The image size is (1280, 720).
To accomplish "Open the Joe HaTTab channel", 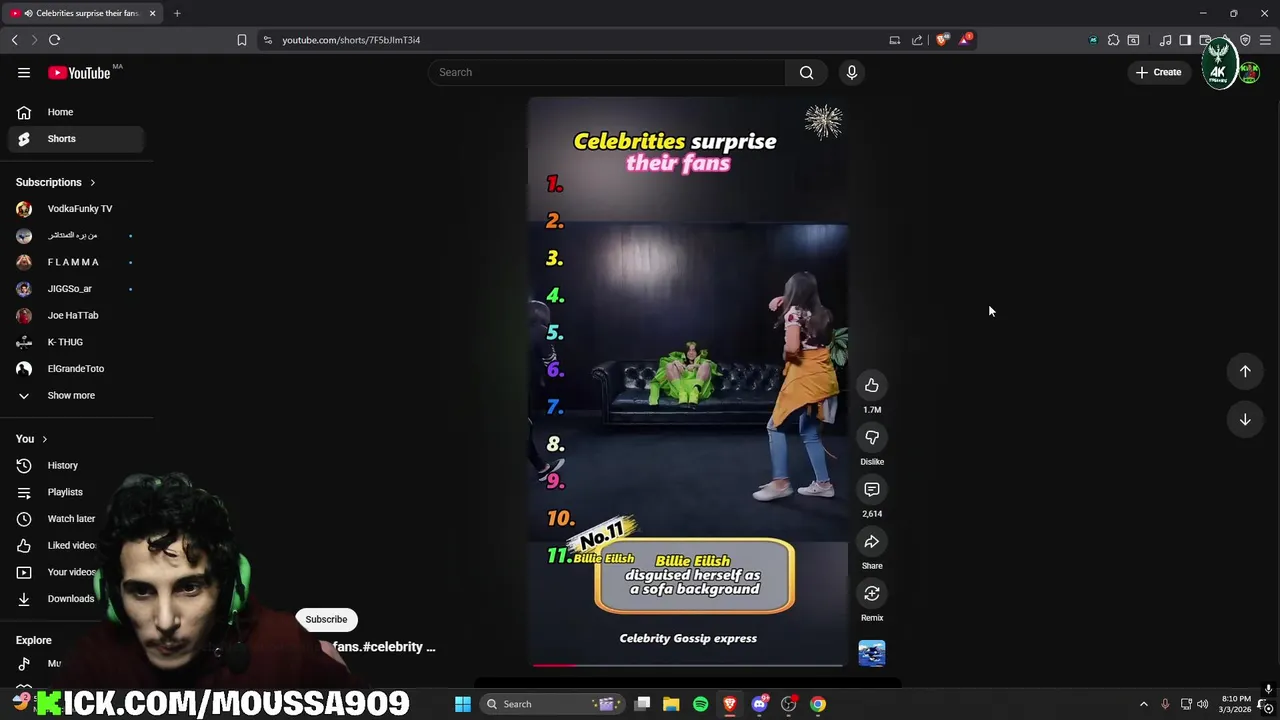I will (x=77, y=315).
